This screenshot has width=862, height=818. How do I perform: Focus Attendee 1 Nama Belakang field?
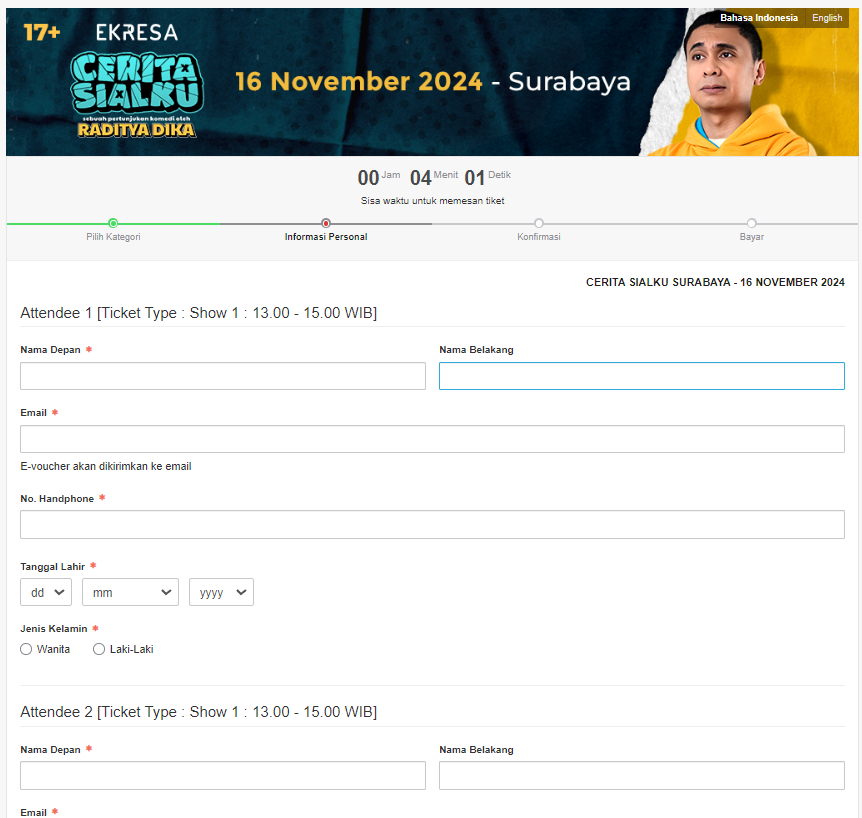pyautogui.click(x=642, y=376)
